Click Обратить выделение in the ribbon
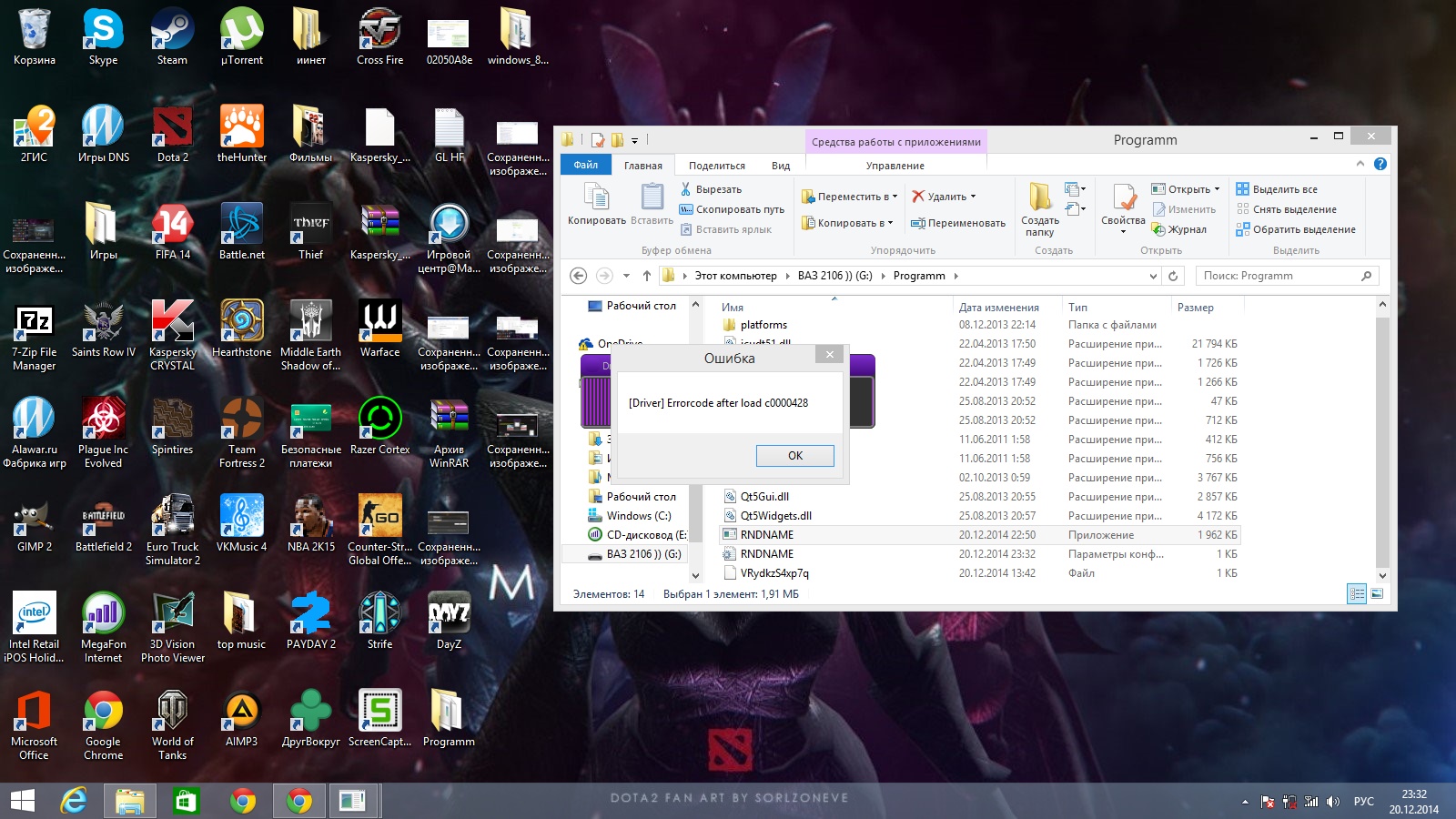The height and width of the screenshot is (819, 1456). point(1295,229)
